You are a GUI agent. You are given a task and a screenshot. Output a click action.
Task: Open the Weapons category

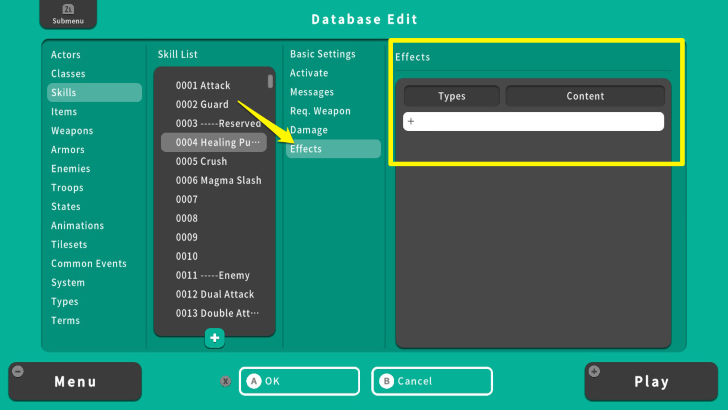click(72, 131)
